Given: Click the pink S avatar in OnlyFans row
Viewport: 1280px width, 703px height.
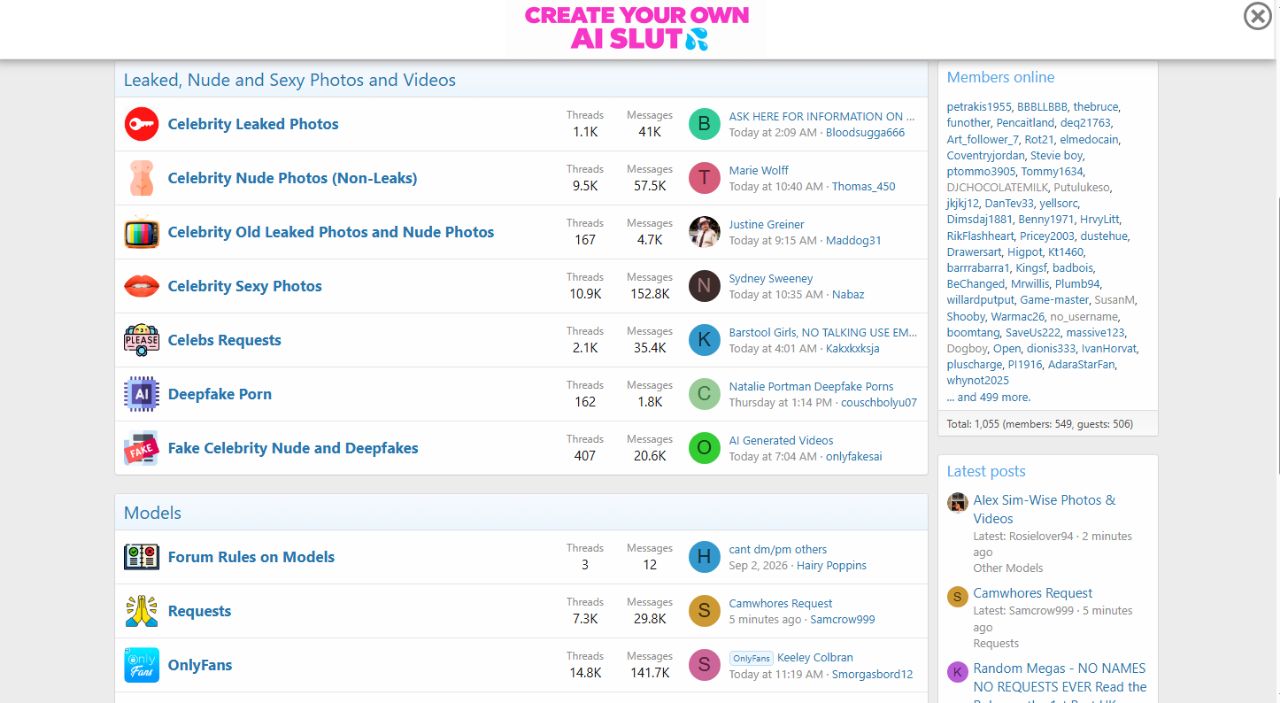Looking at the screenshot, I should (704, 665).
